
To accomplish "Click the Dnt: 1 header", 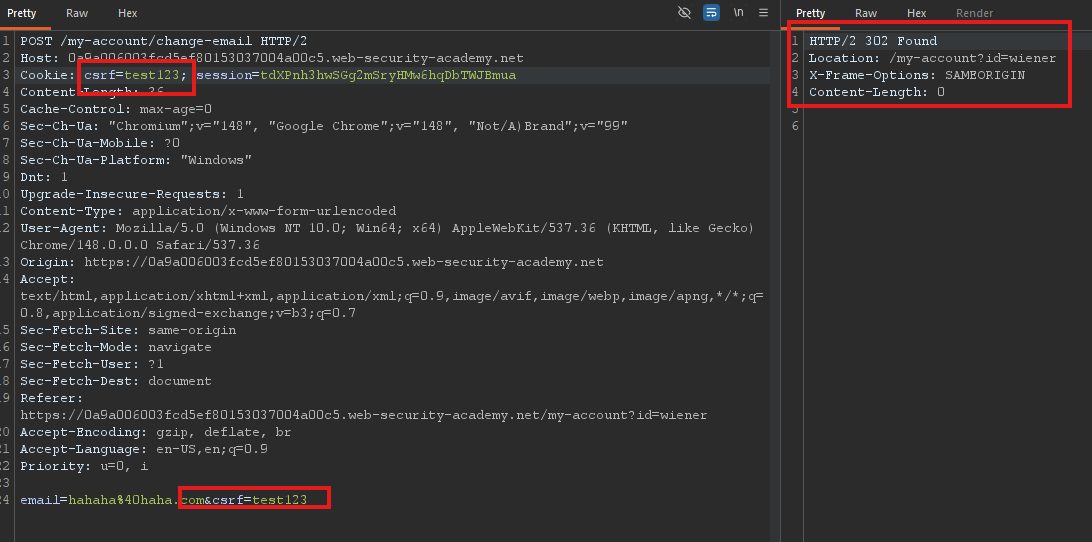I will point(44,178).
